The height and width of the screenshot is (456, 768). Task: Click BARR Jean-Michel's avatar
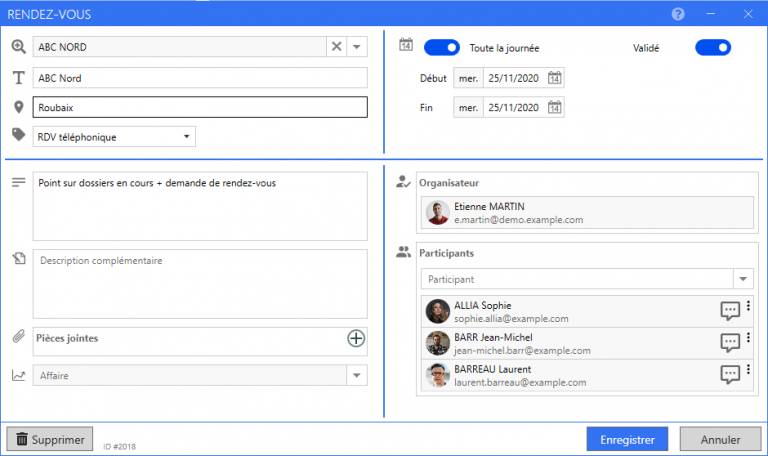437,343
